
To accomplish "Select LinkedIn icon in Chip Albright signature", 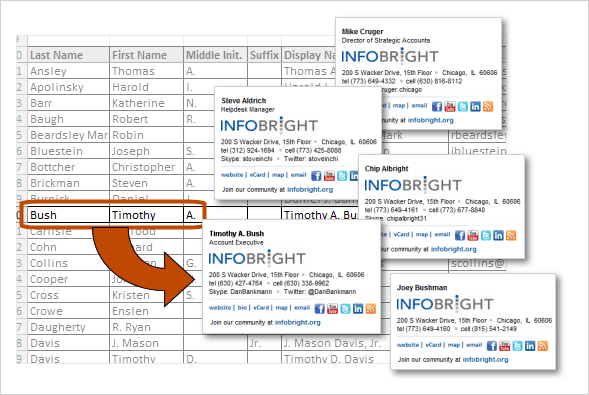I will pyautogui.click(x=498, y=235).
